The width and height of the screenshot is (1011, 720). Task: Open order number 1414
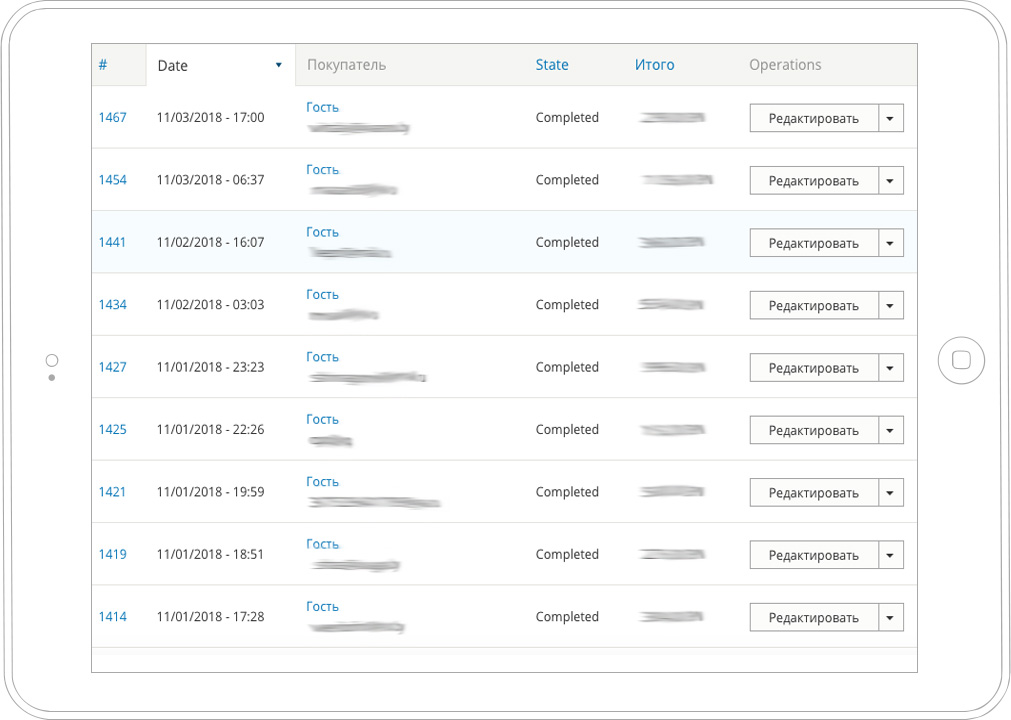[x=112, y=617]
